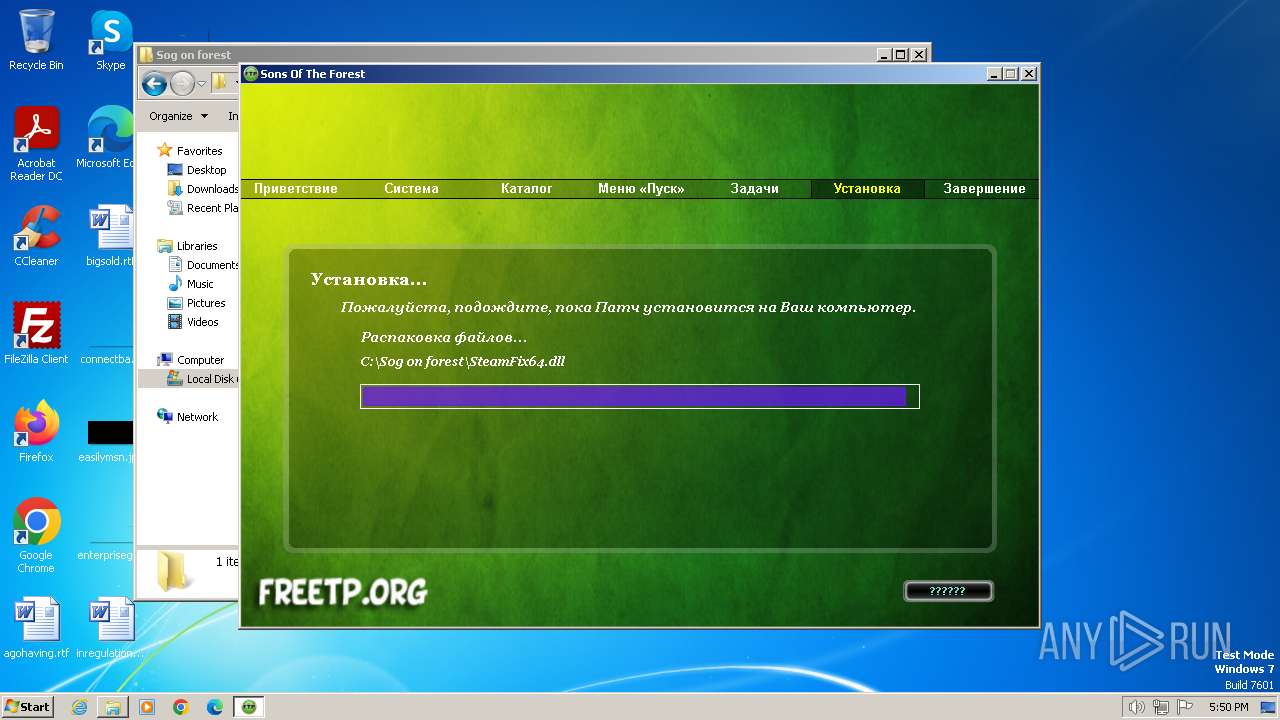This screenshot has height=720, width=1280.
Task: Maximize the Sog on forest Explorer window
Action: coord(901,55)
